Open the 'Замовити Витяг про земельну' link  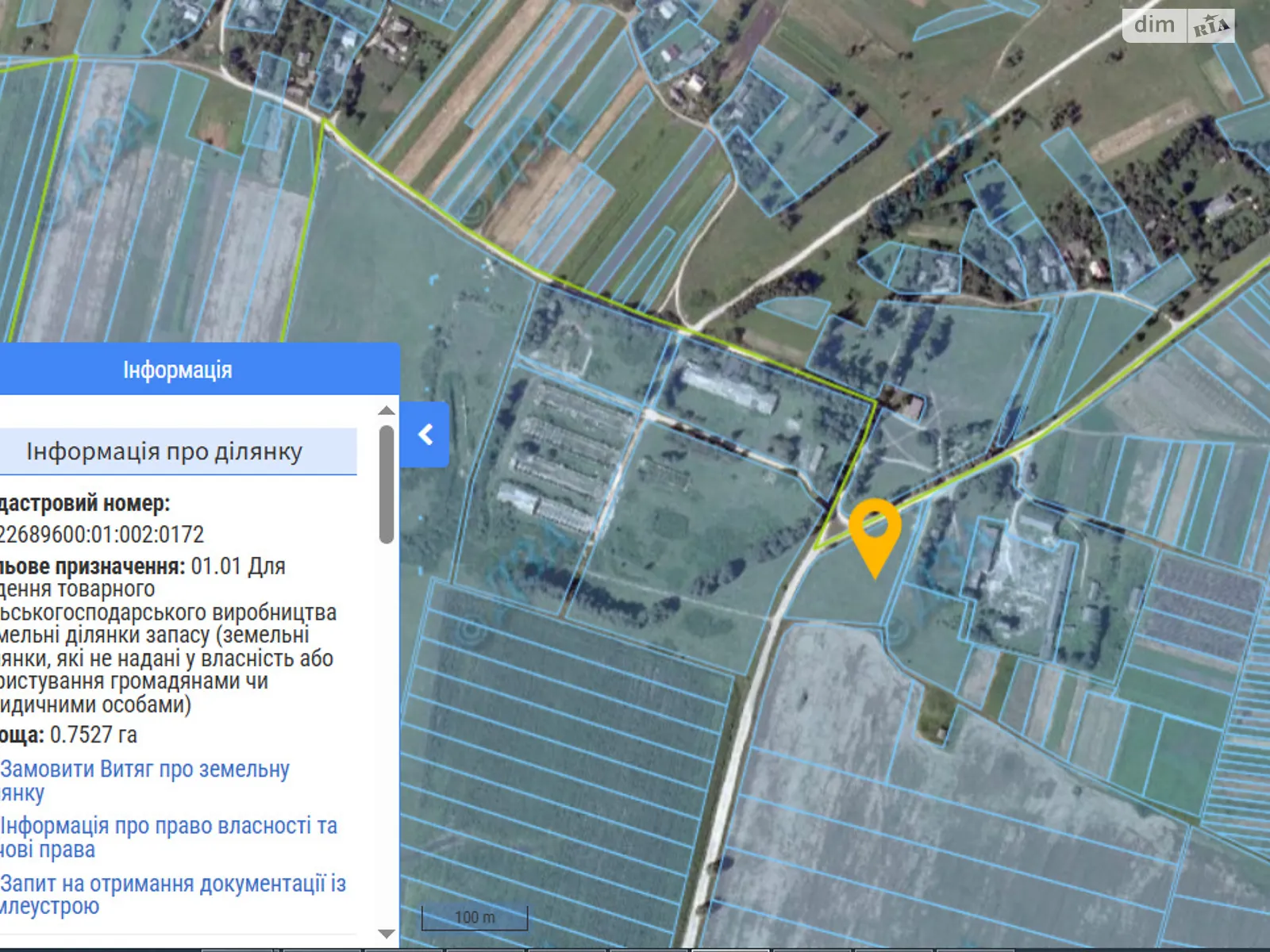(x=145, y=770)
